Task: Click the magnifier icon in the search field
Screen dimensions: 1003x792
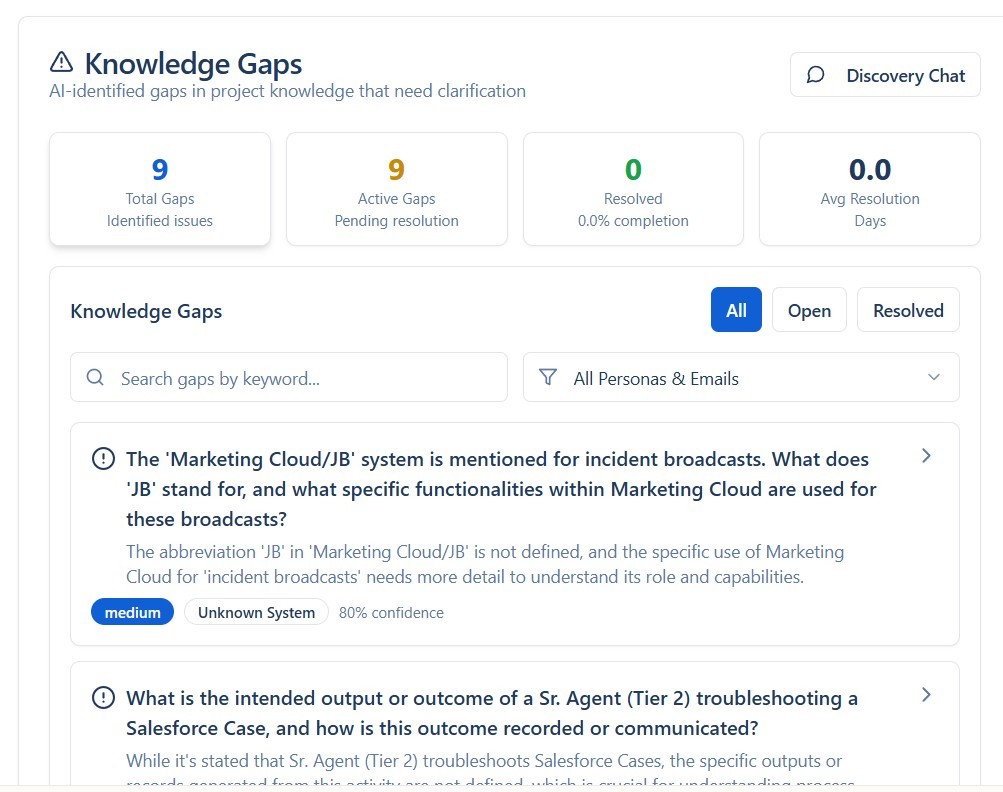Action: coord(95,377)
